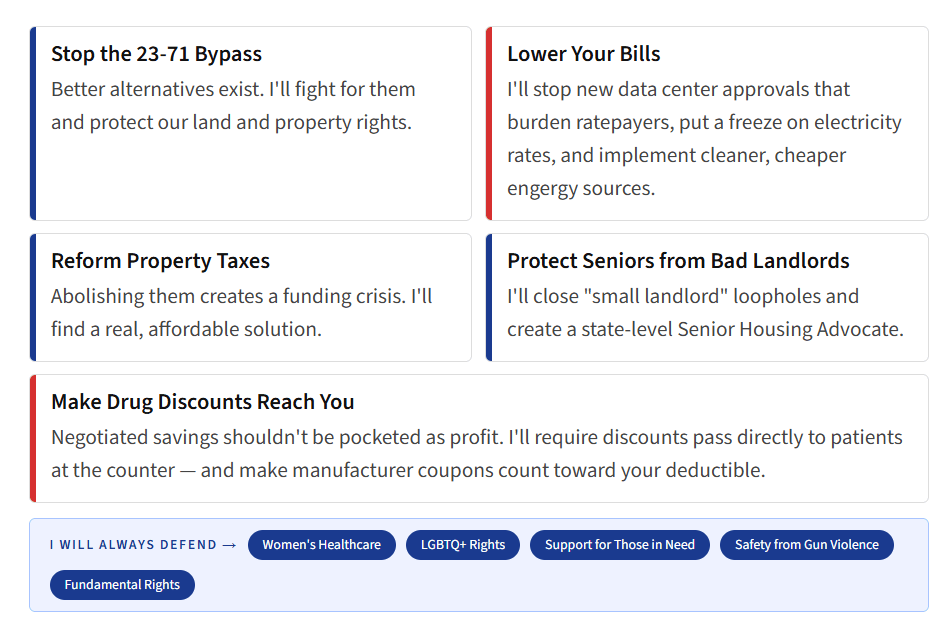950x637 pixels.
Task: Click the Women's Healthcare pill
Action: tap(321, 545)
